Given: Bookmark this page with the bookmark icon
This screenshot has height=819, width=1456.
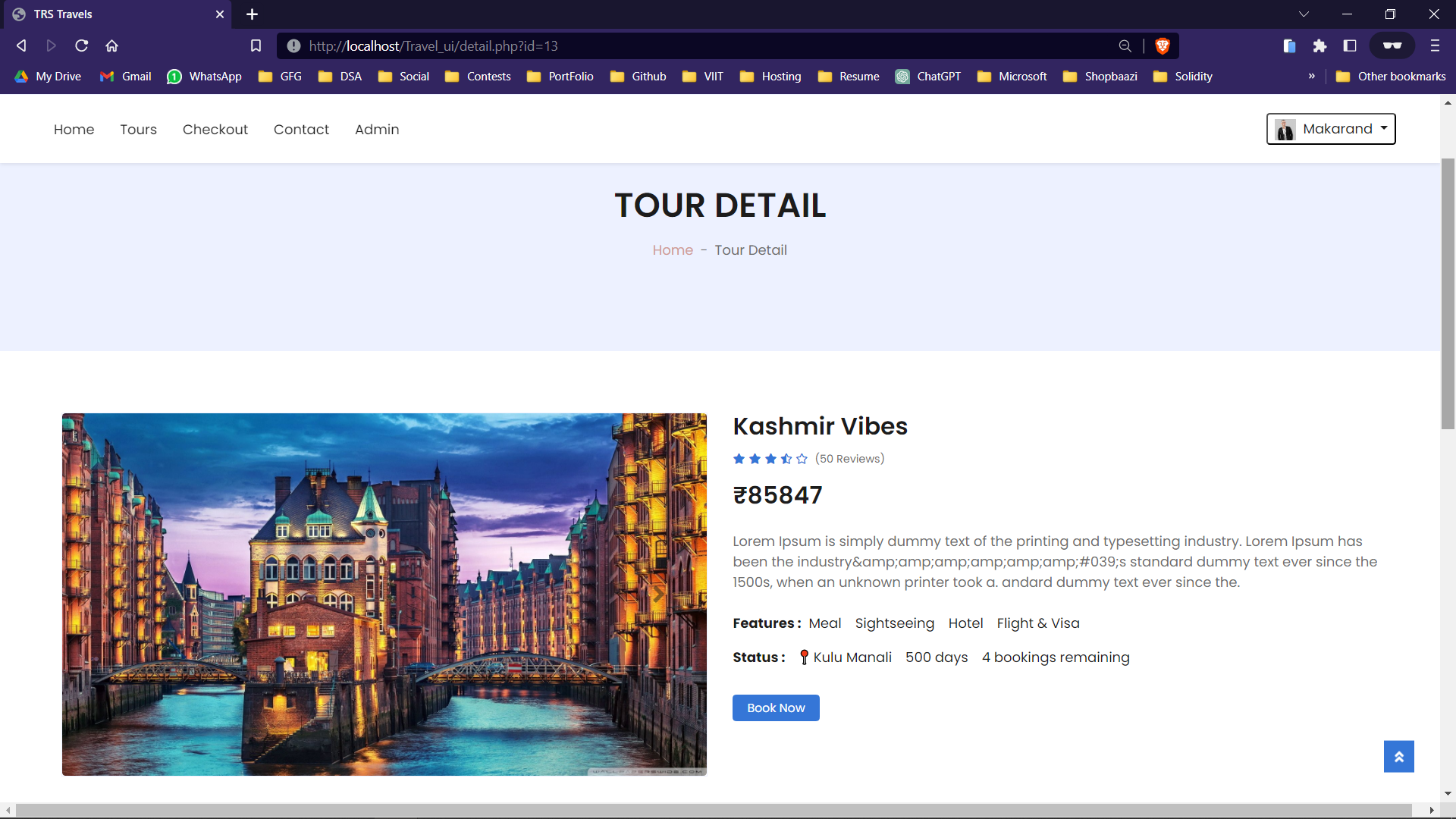Looking at the screenshot, I should click(x=256, y=45).
